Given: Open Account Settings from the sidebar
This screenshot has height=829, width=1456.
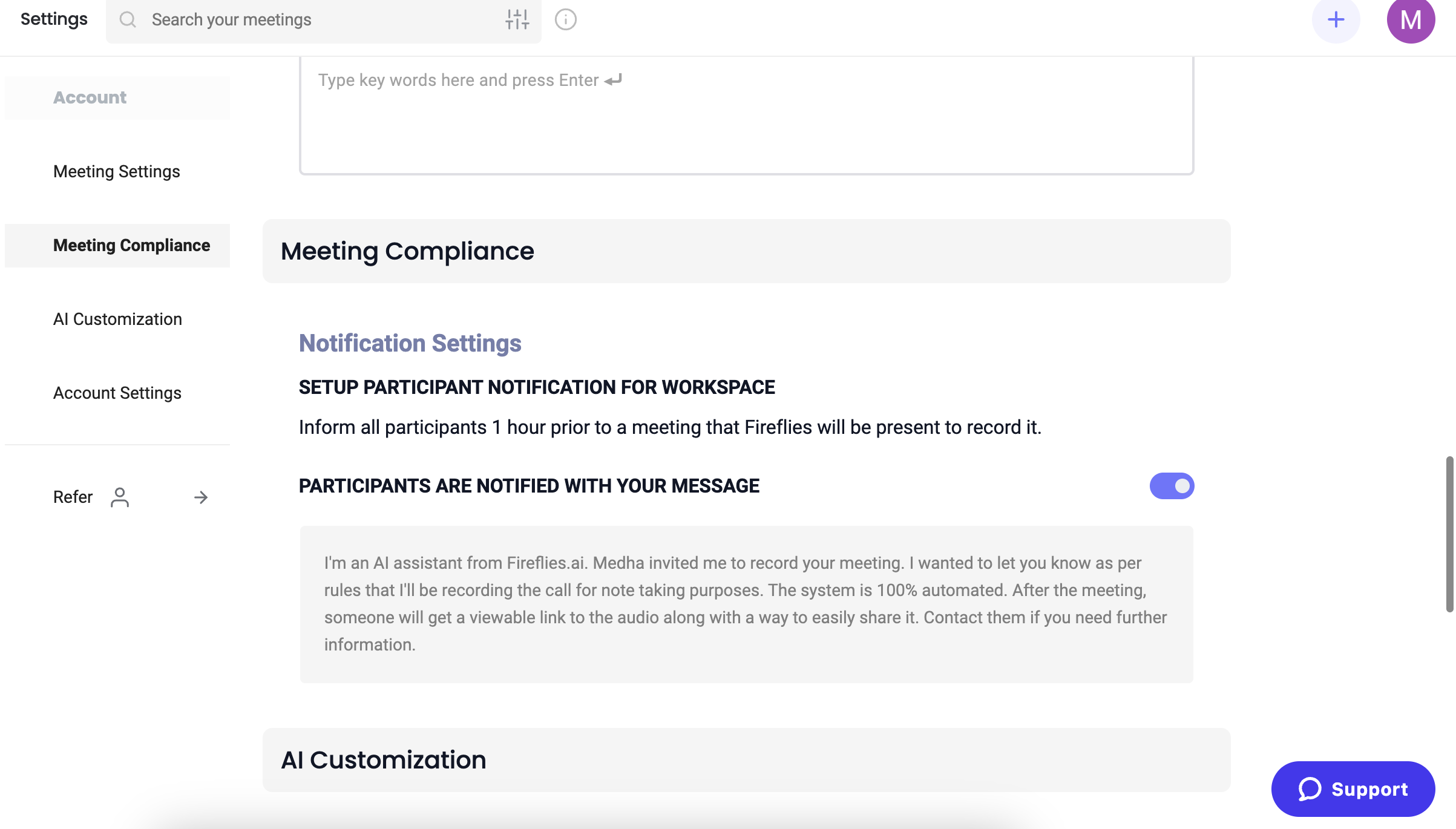Looking at the screenshot, I should 117,393.
